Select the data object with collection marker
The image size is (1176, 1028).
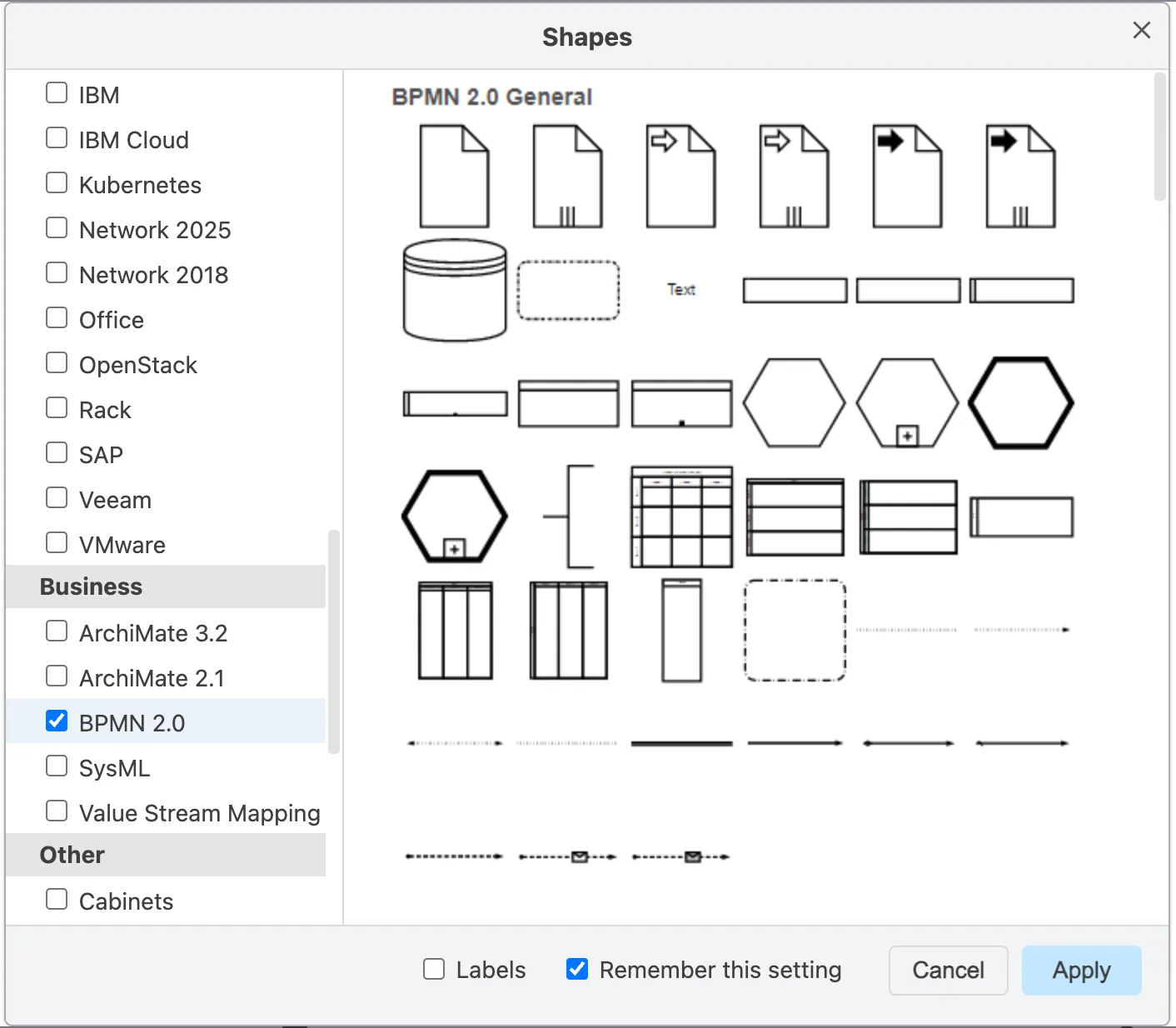coord(567,177)
